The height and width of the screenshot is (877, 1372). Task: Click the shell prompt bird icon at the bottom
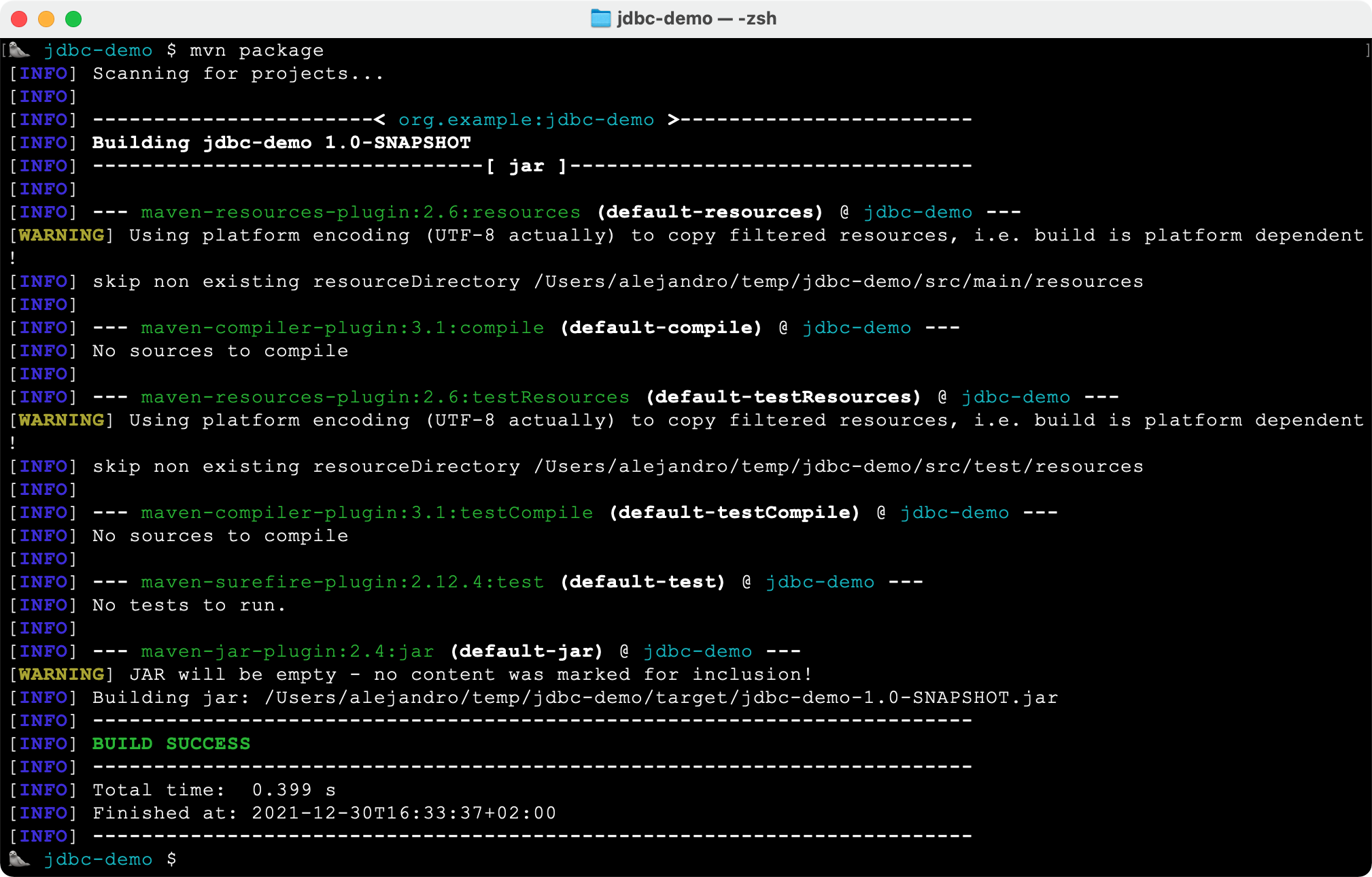pos(18,859)
